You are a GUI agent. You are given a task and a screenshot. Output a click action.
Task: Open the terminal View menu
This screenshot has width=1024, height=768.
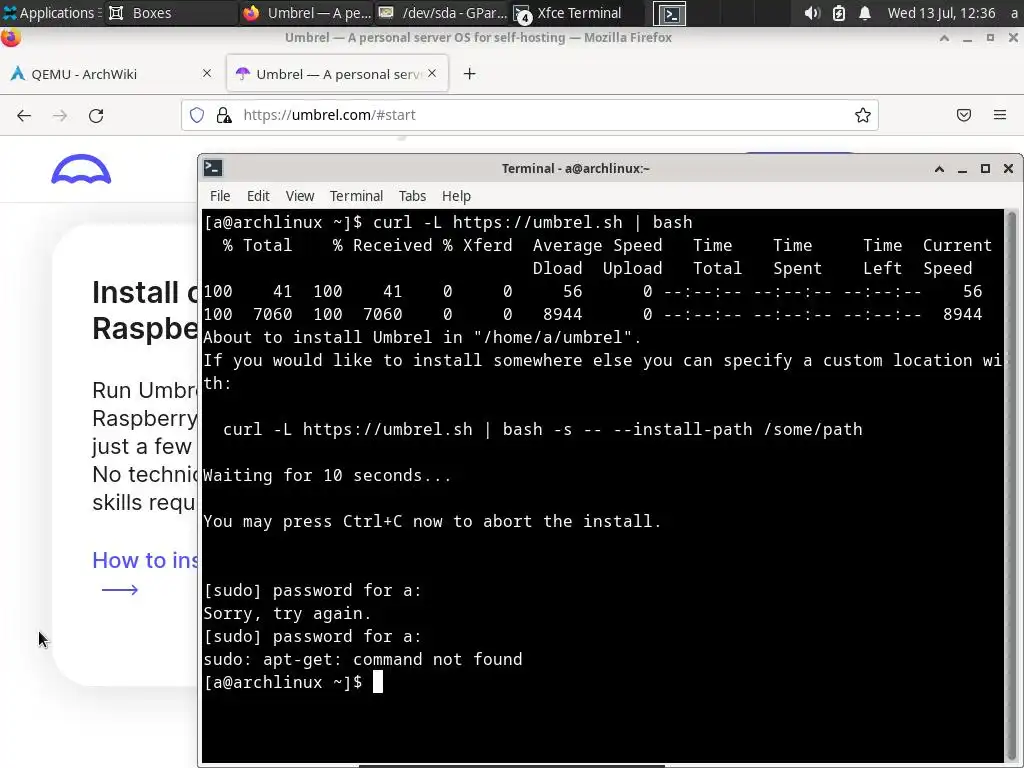click(300, 196)
